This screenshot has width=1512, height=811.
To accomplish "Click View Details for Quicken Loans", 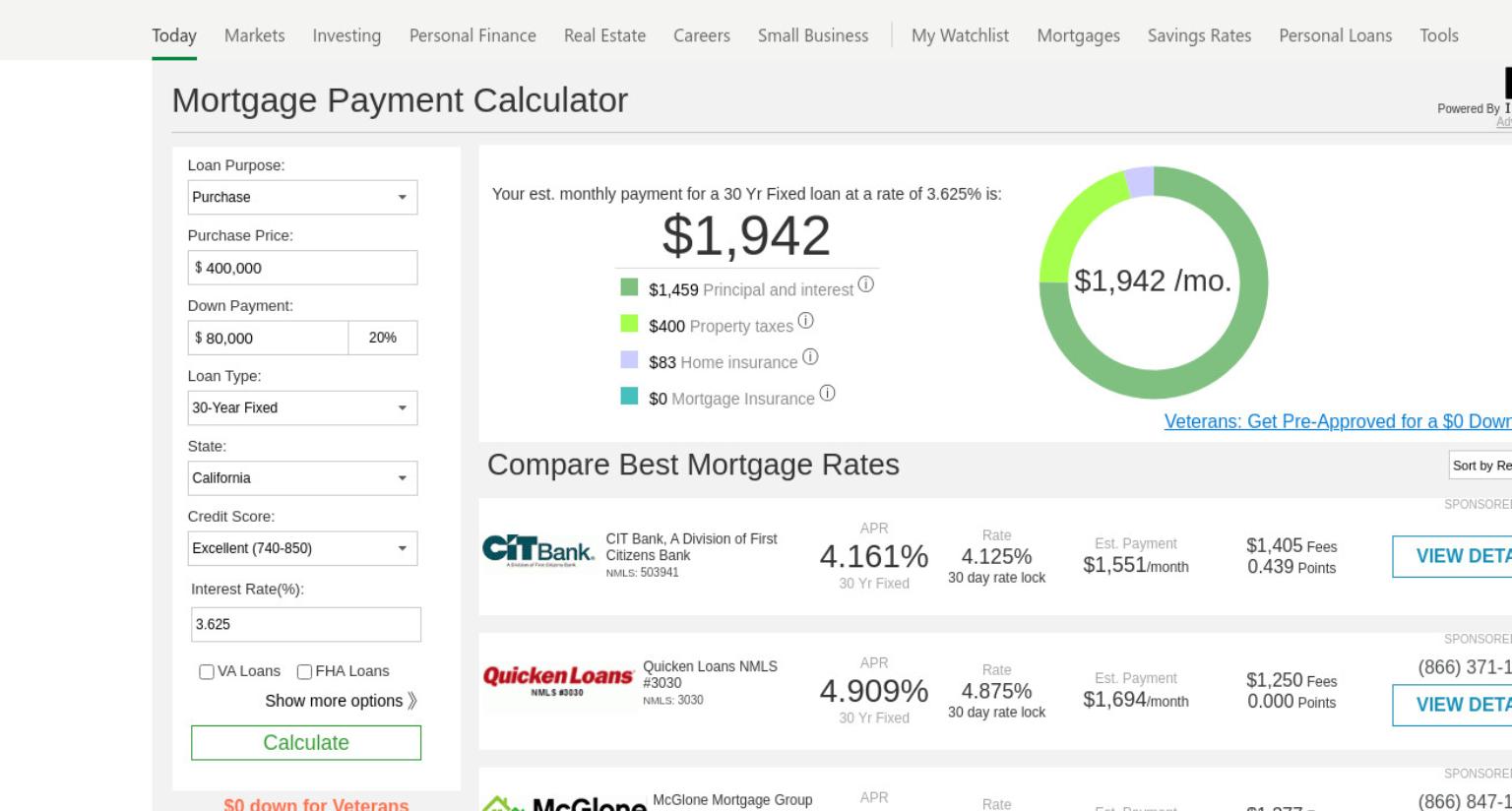I will click(x=1452, y=705).
